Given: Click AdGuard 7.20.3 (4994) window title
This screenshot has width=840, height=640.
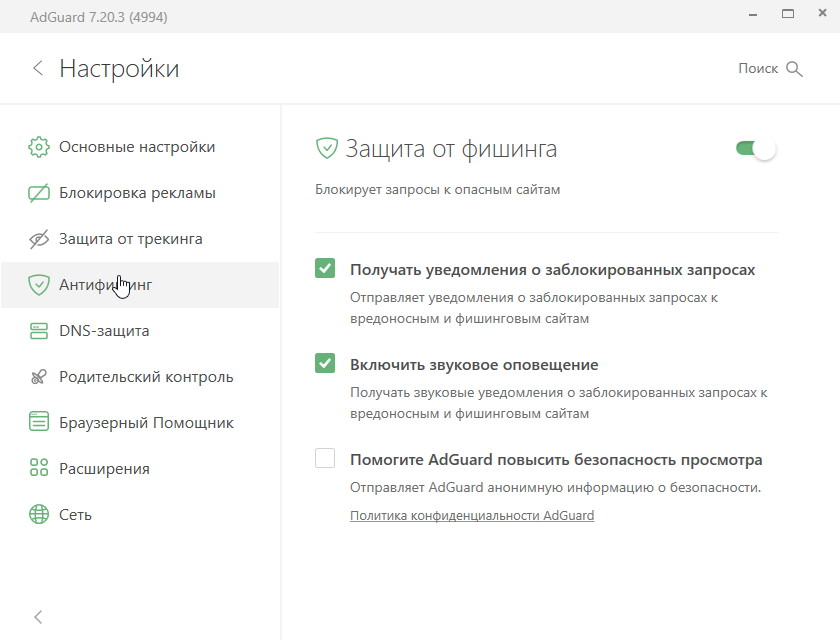Looking at the screenshot, I should (x=99, y=17).
